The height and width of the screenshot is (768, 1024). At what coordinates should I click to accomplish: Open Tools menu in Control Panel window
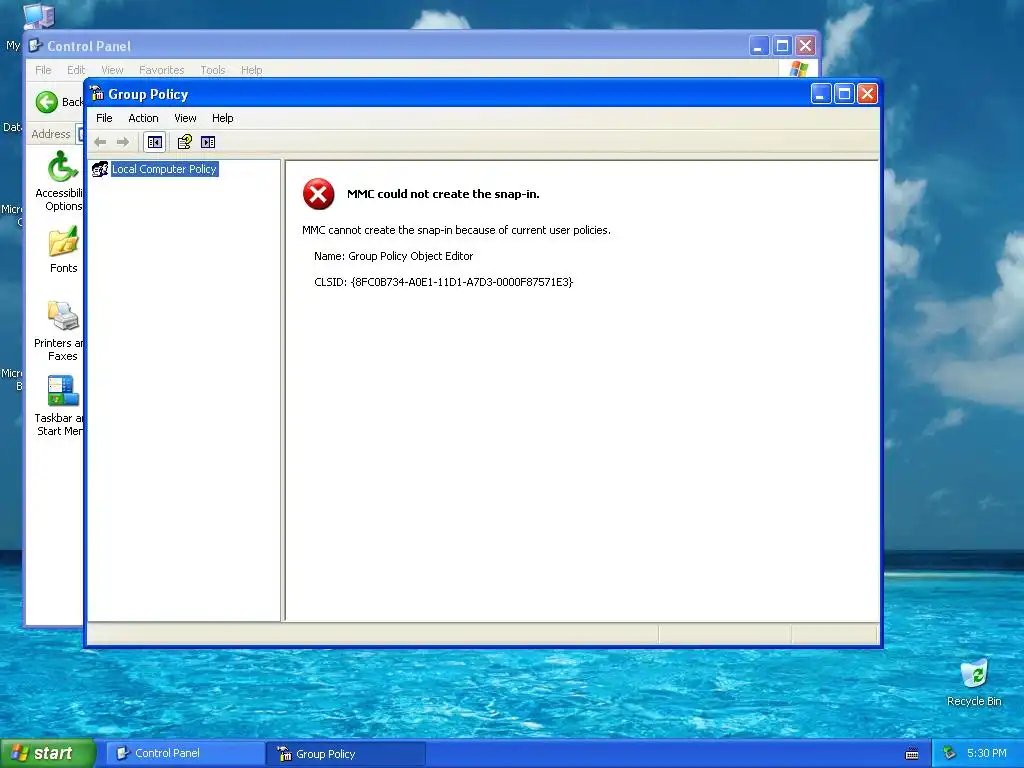(212, 70)
